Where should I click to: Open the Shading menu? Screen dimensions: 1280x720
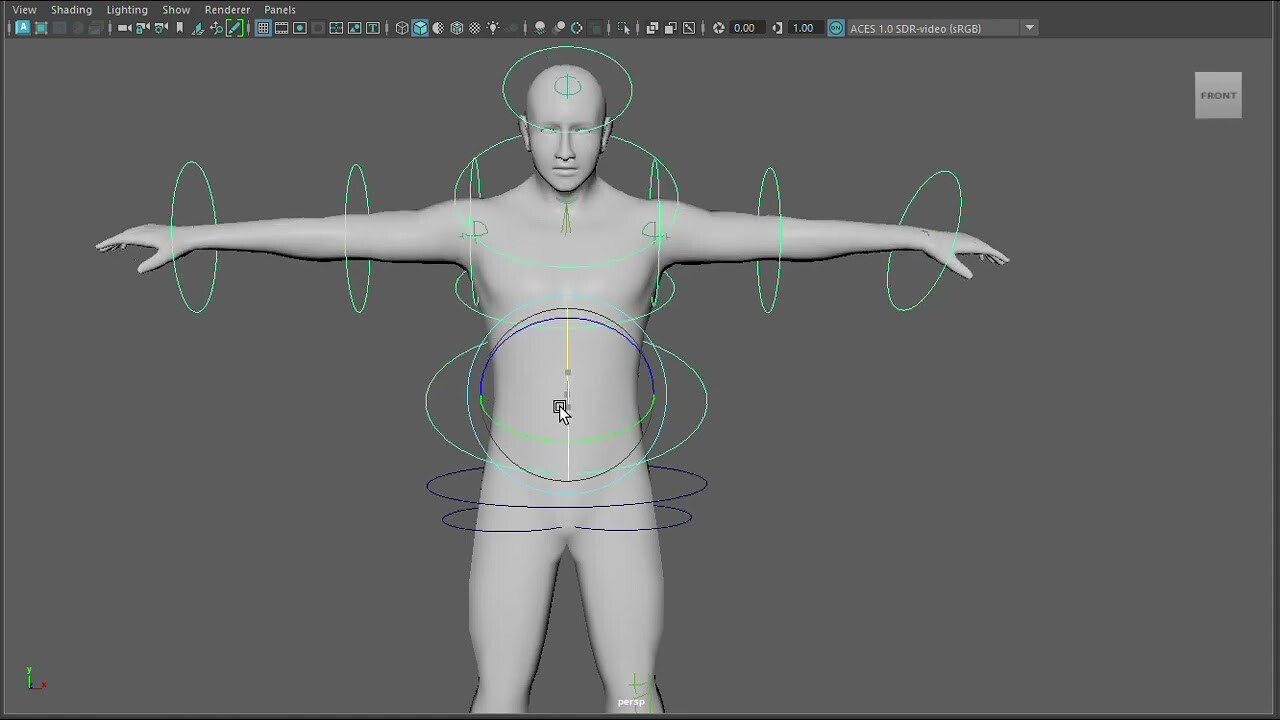[x=71, y=9]
